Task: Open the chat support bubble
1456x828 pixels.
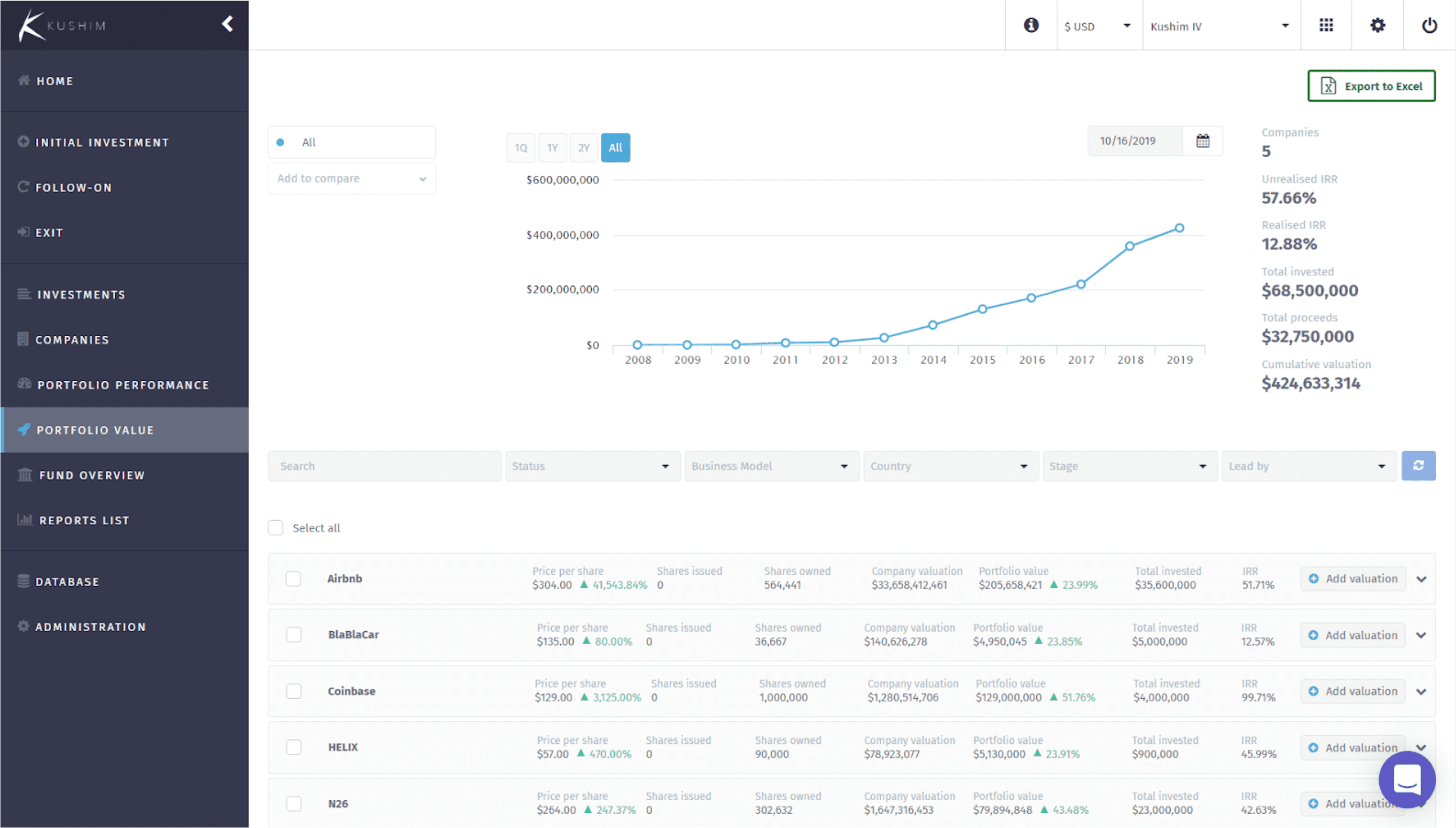Action: tap(1407, 779)
